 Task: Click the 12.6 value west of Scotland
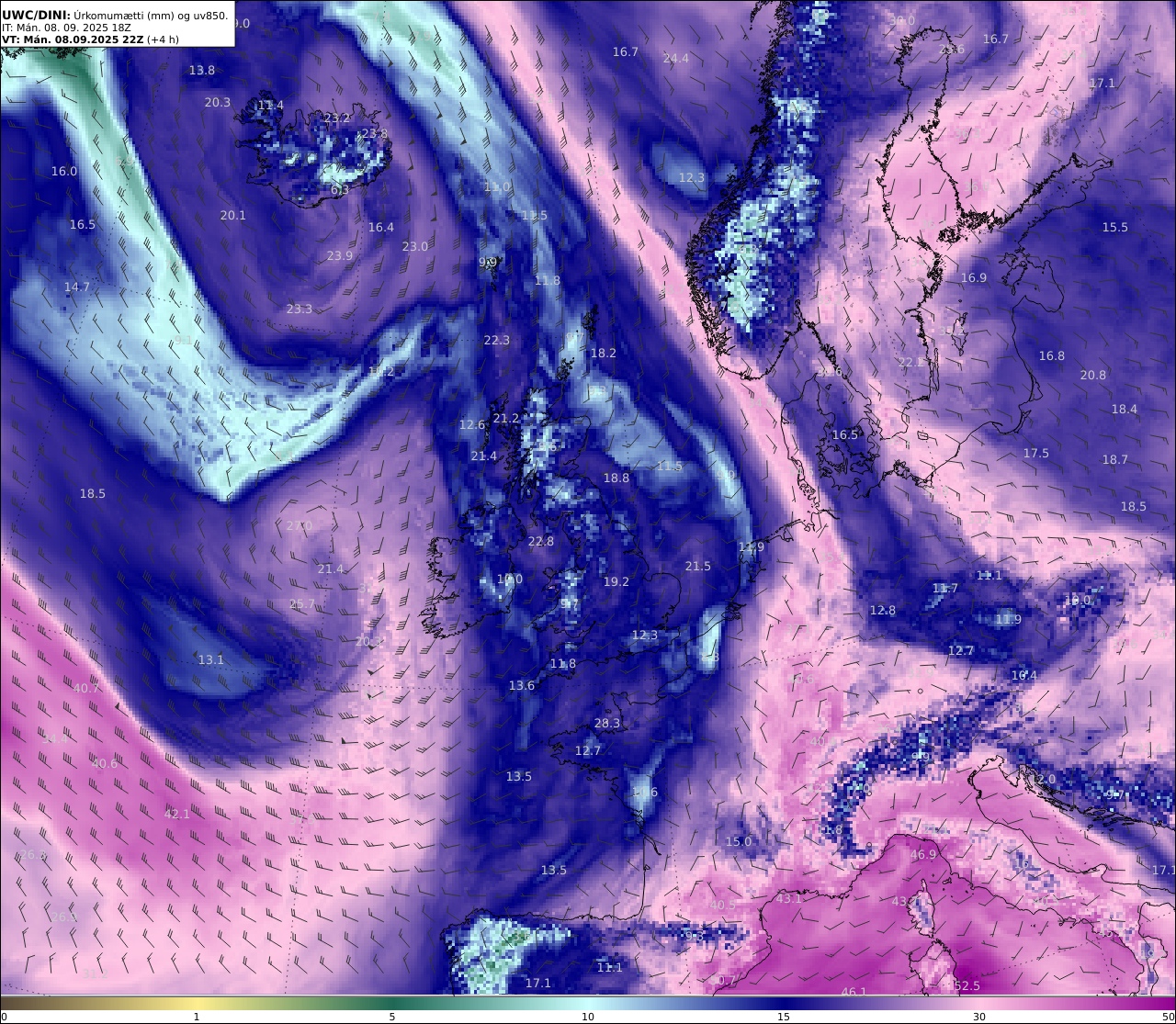tap(472, 425)
